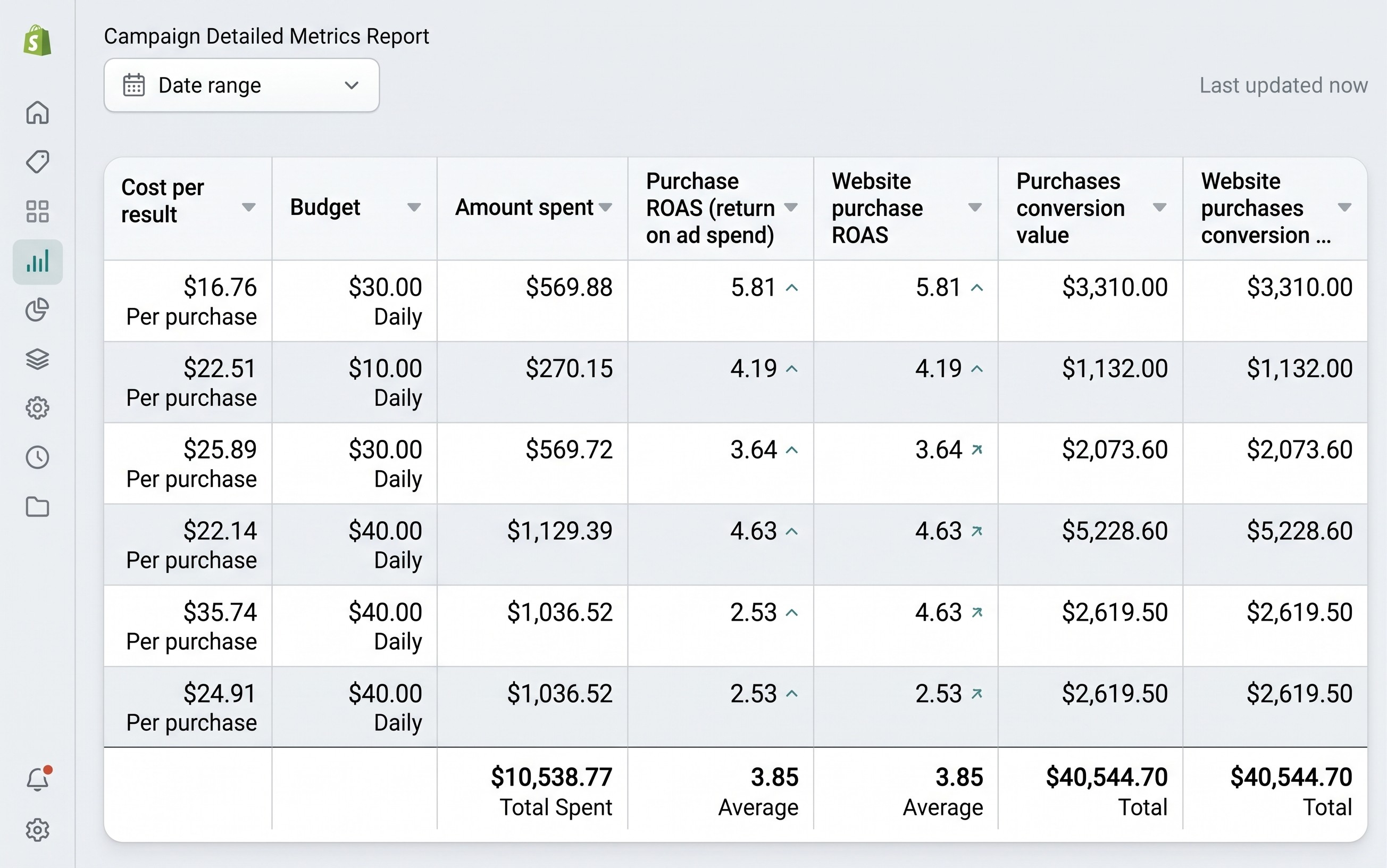Open Website purchase ROAS column dropdown arrow

click(x=975, y=207)
